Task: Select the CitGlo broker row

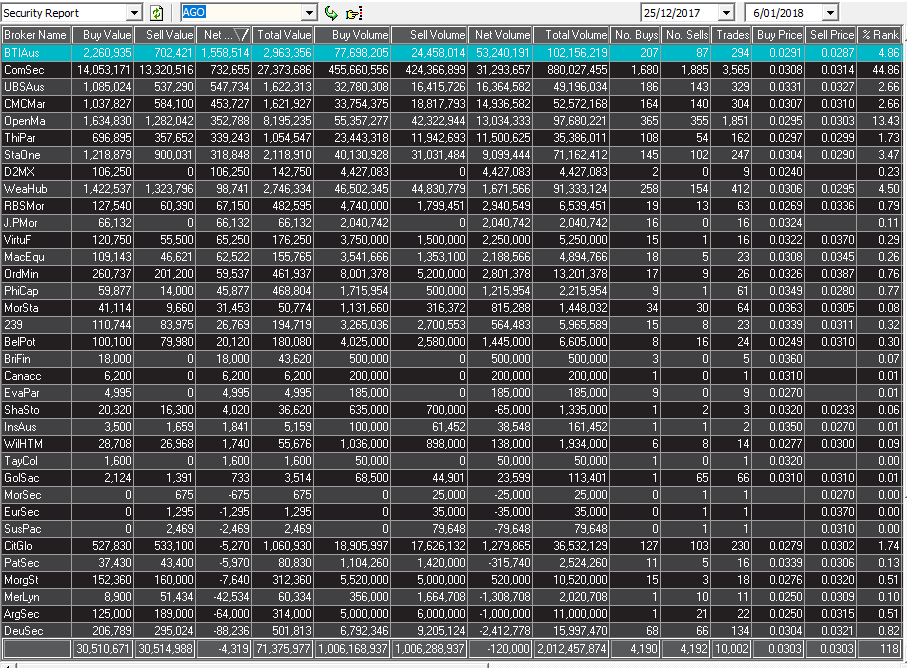Action: click(452, 546)
